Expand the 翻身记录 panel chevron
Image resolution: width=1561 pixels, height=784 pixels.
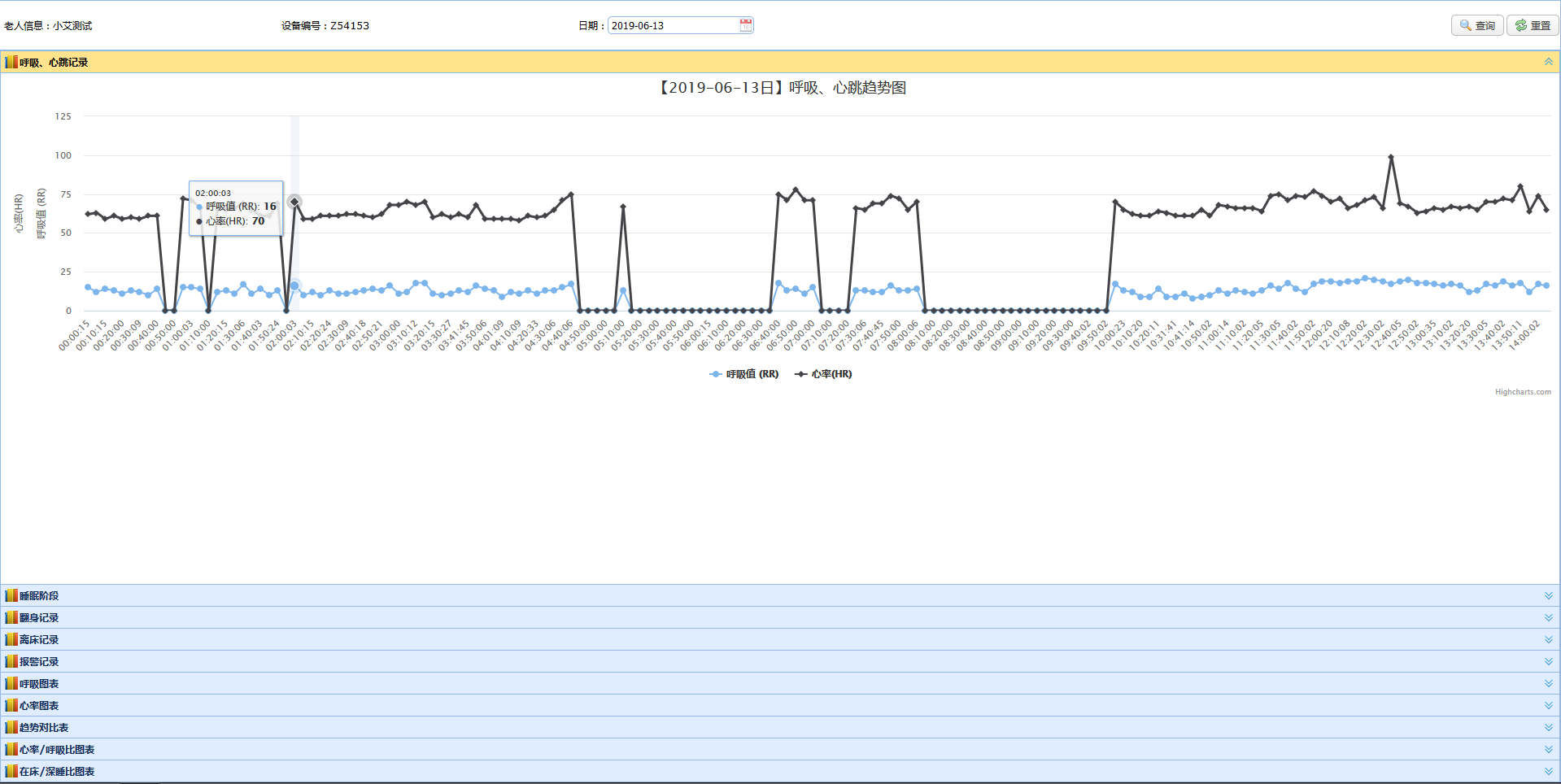coord(1548,617)
